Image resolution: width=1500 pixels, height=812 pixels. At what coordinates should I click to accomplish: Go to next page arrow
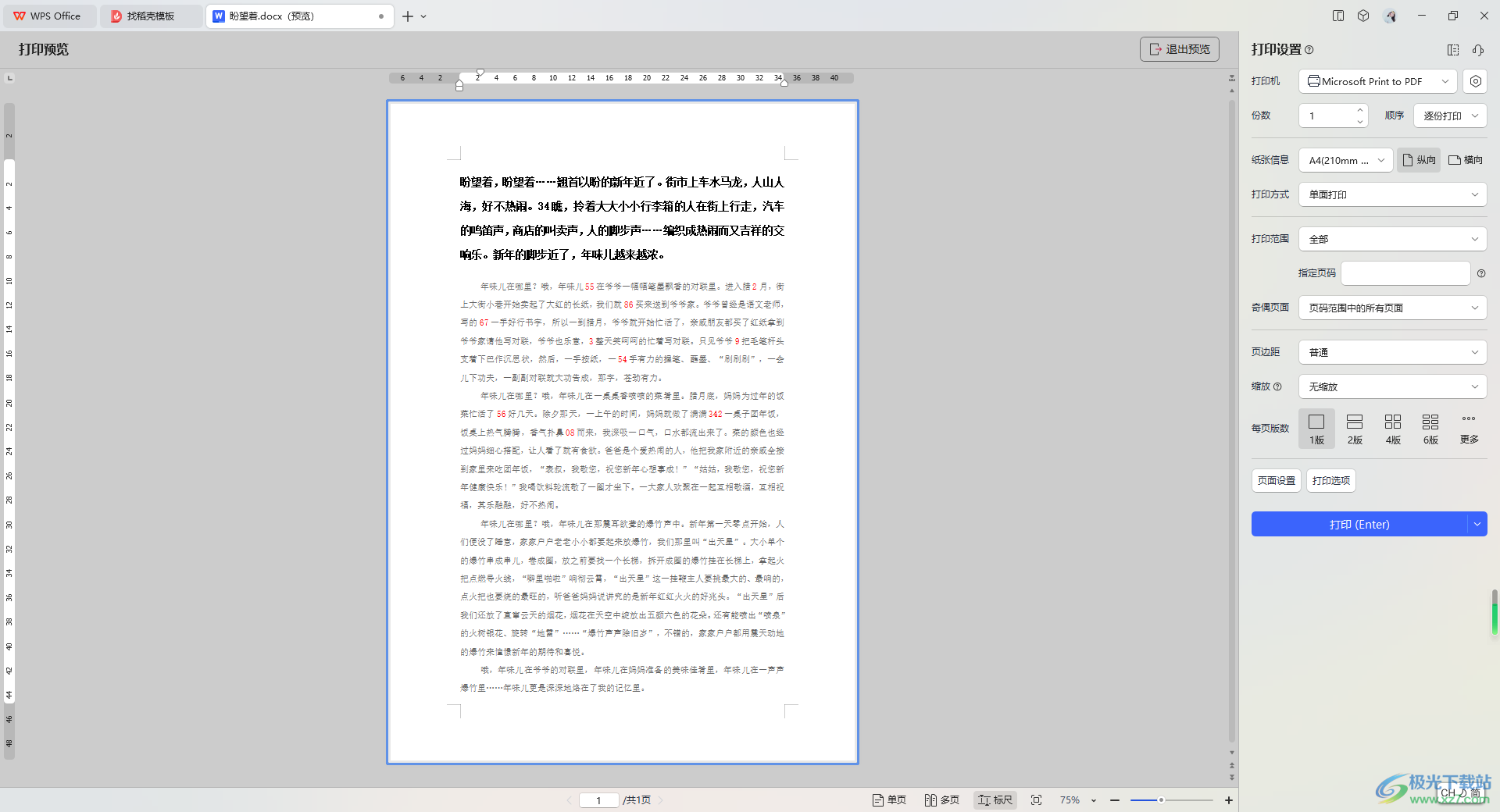[661, 800]
